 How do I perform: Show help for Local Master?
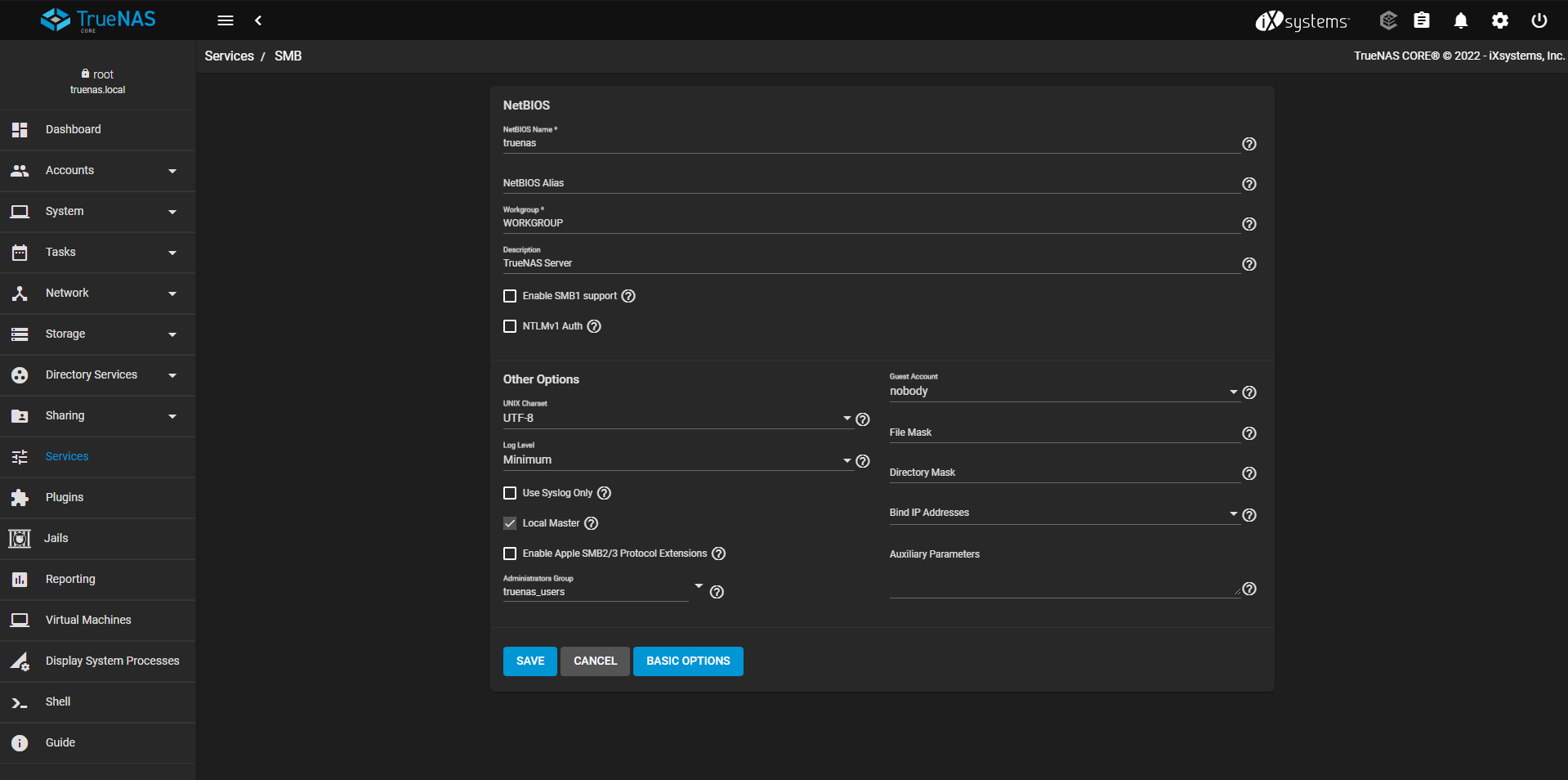[591, 523]
